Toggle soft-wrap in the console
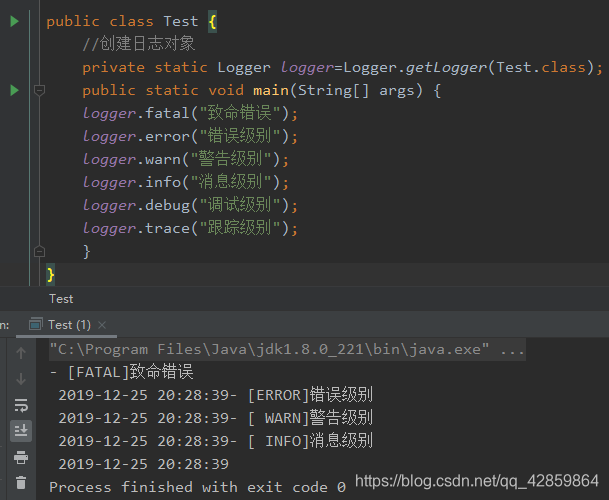Viewport: 609px width, 500px height. 21,405
